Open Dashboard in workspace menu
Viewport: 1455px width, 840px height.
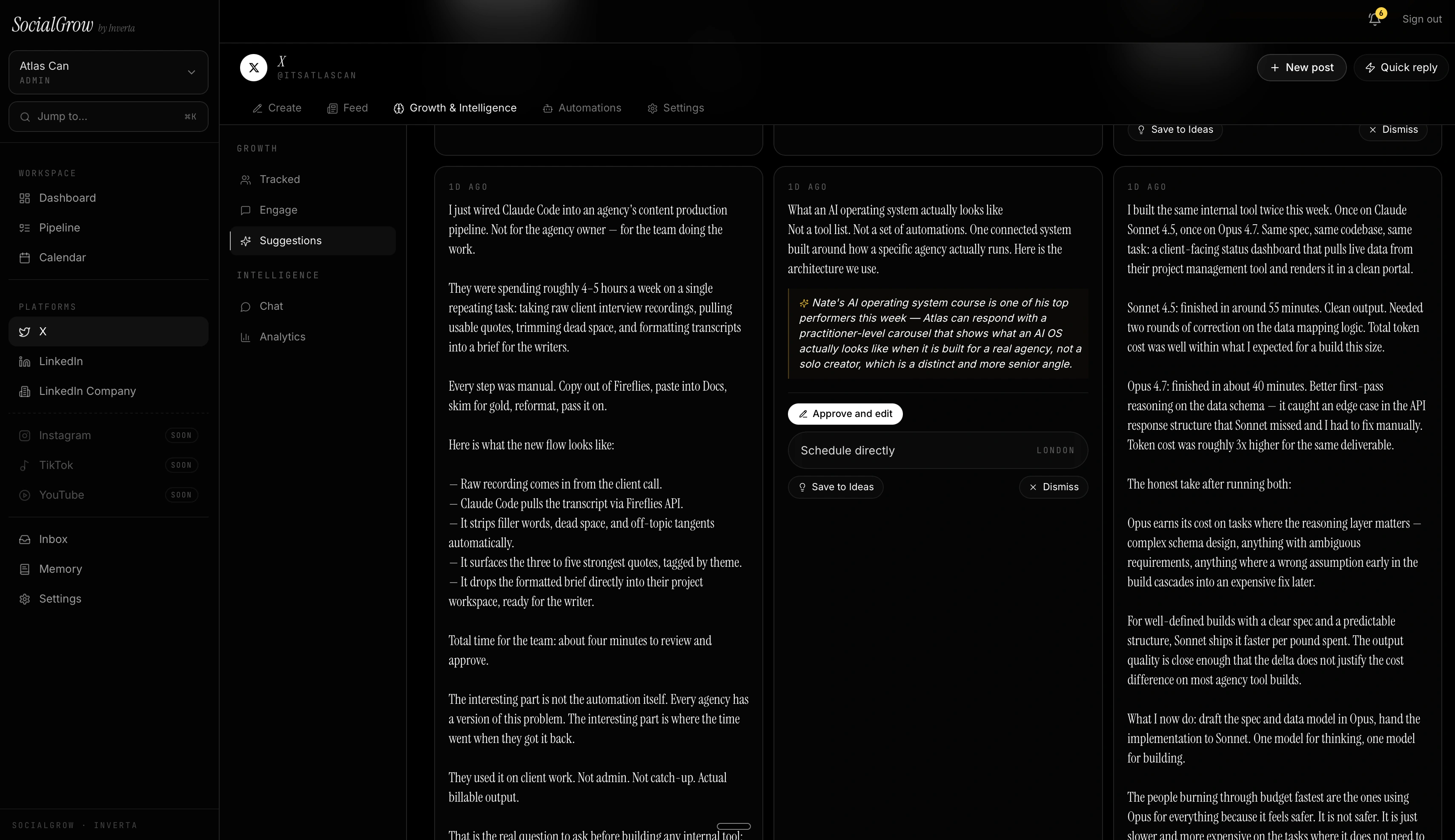(x=109, y=198)
